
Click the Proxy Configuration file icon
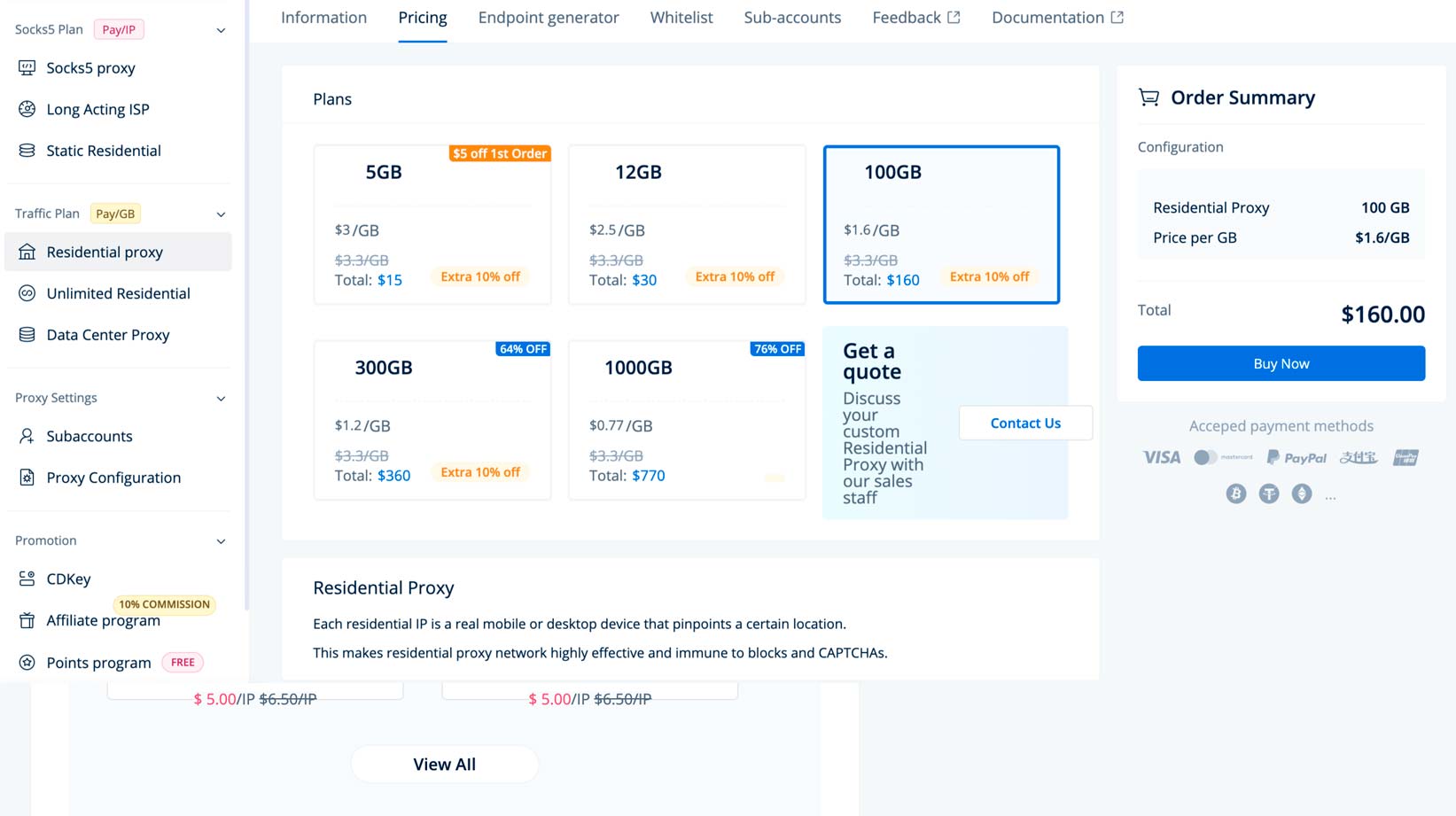click(x=27, y=478)
